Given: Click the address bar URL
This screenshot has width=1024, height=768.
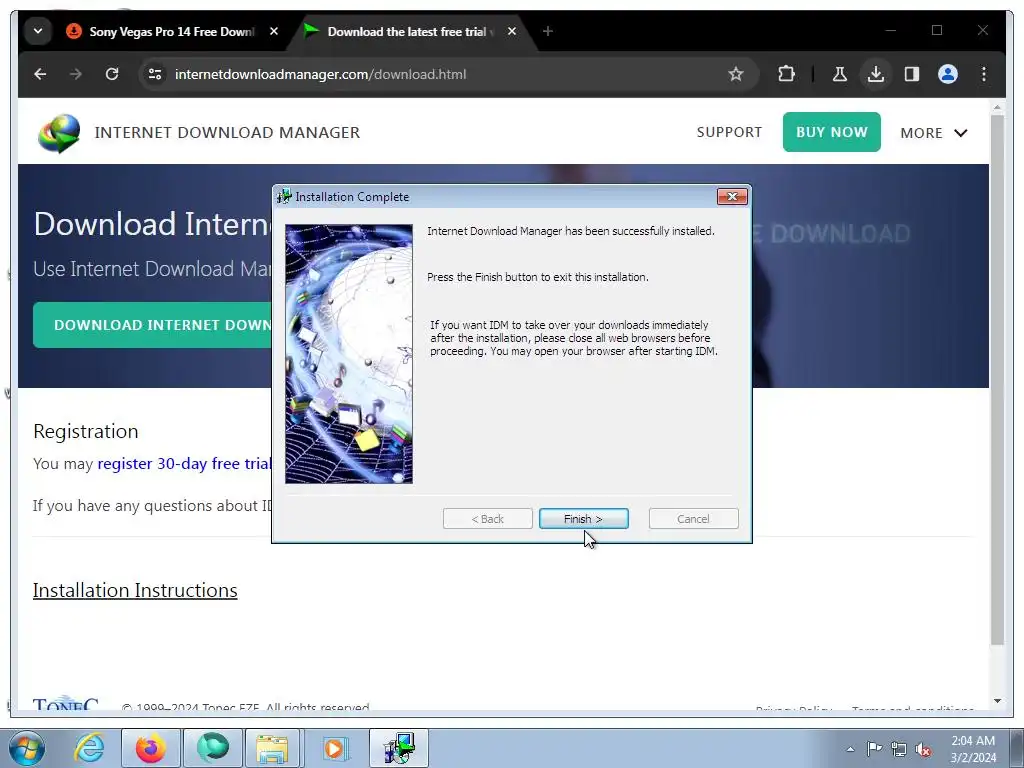Looking at the screenshot, I should [320, 74].
